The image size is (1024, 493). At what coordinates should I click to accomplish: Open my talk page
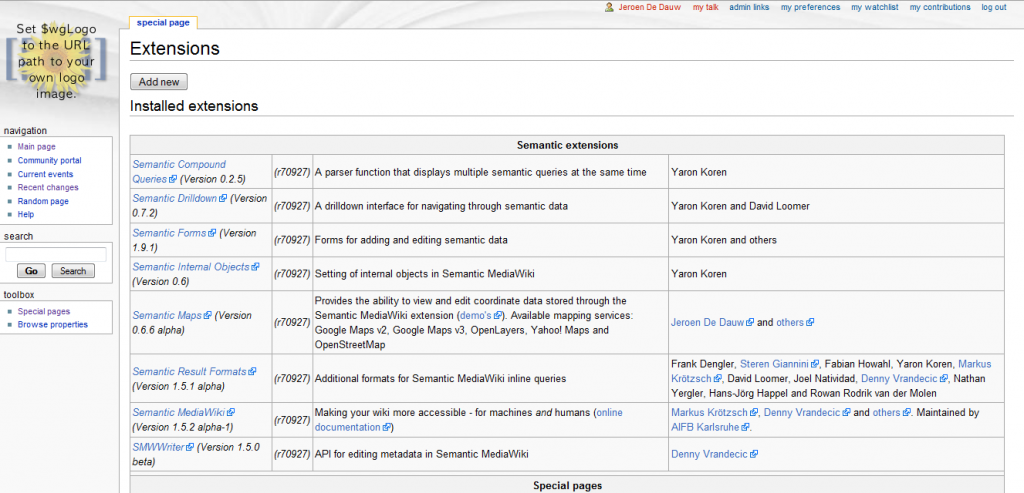pyautogui.click(x=705, y=7)
